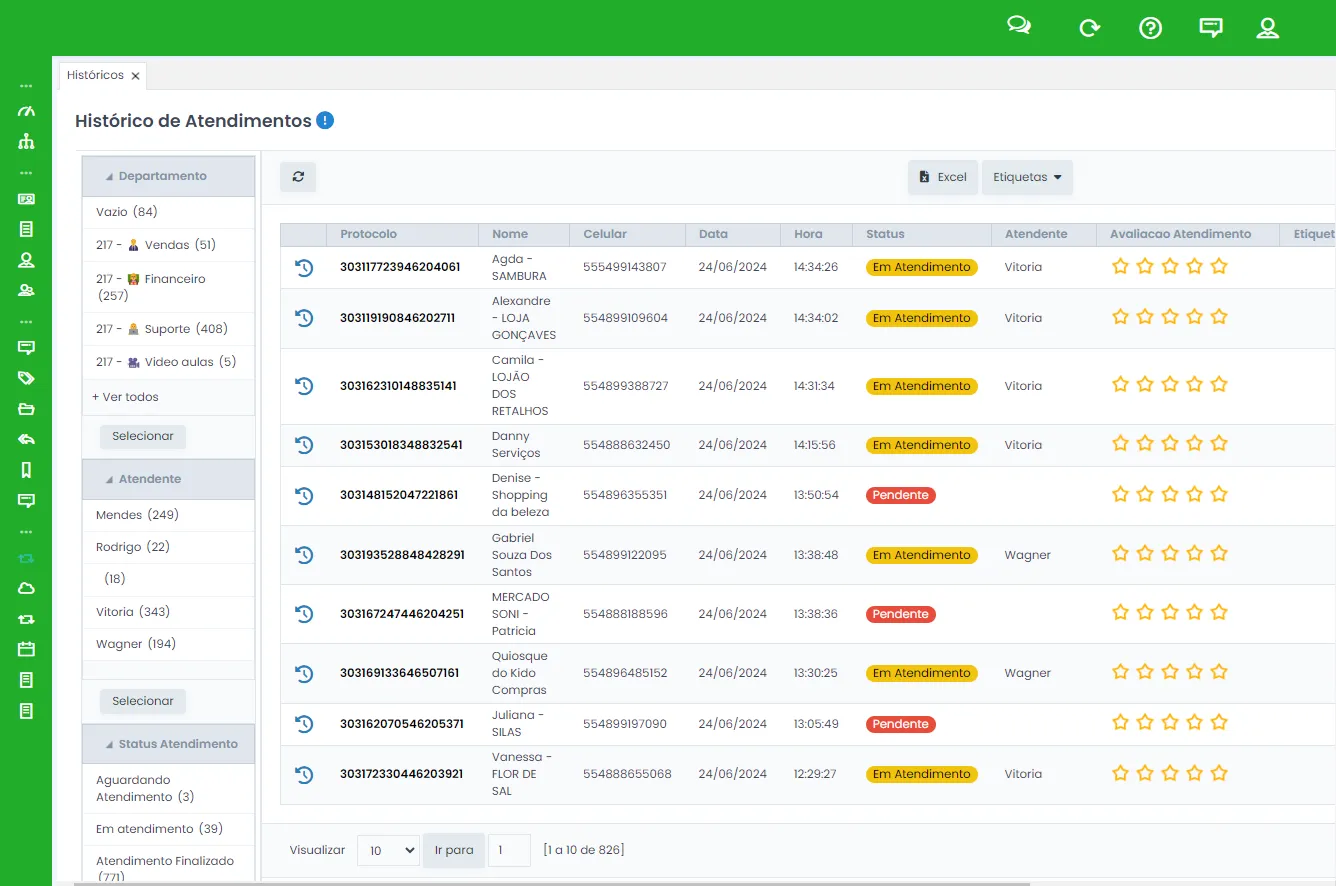Filter by status Em atendimento (39)
1336x886 pixels.
pos(159,829)
